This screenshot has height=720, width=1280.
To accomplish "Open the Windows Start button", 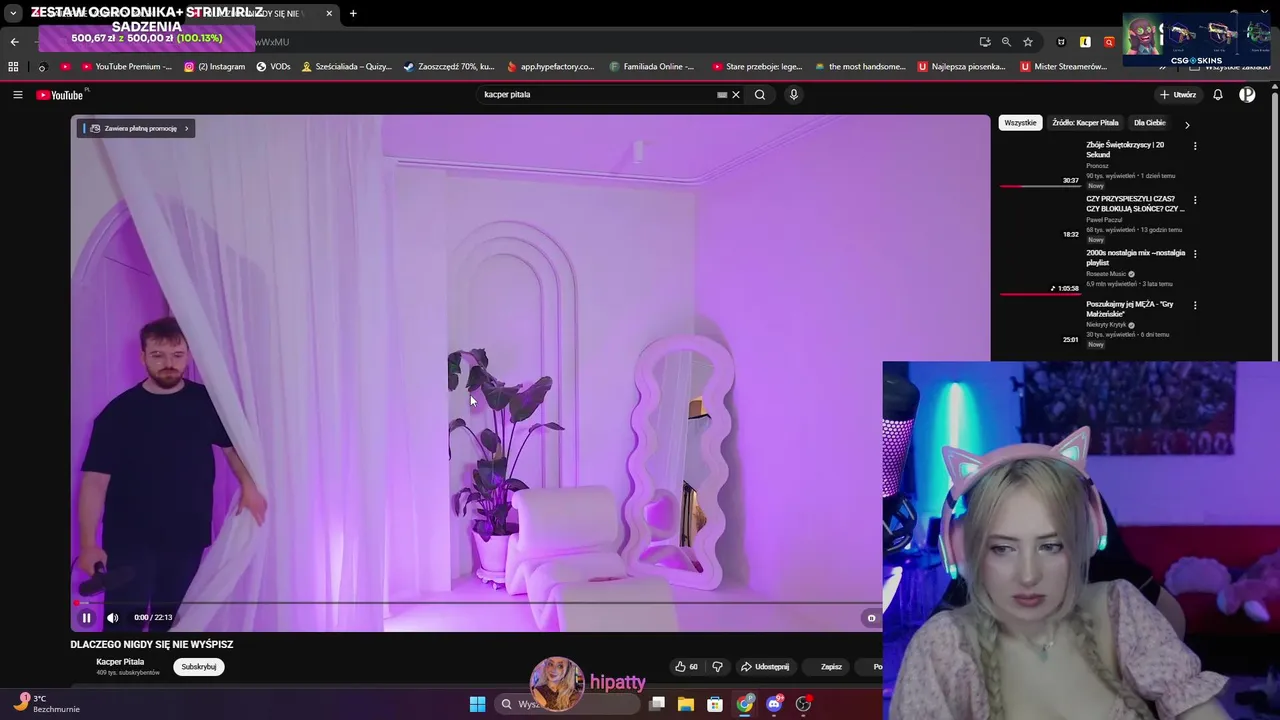I will pos(477,704).
